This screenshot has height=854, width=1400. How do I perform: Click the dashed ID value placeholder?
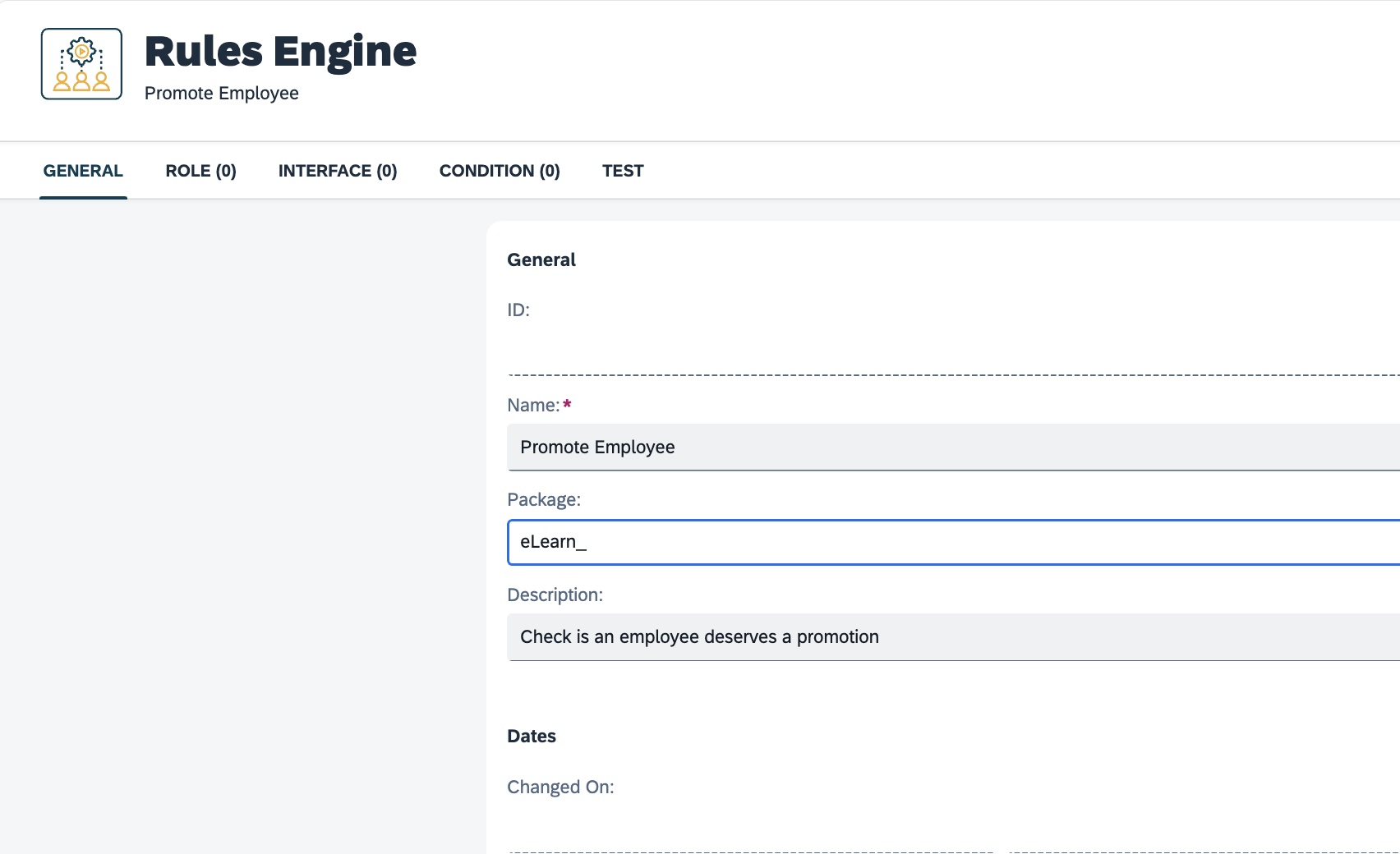pos(904,374)
